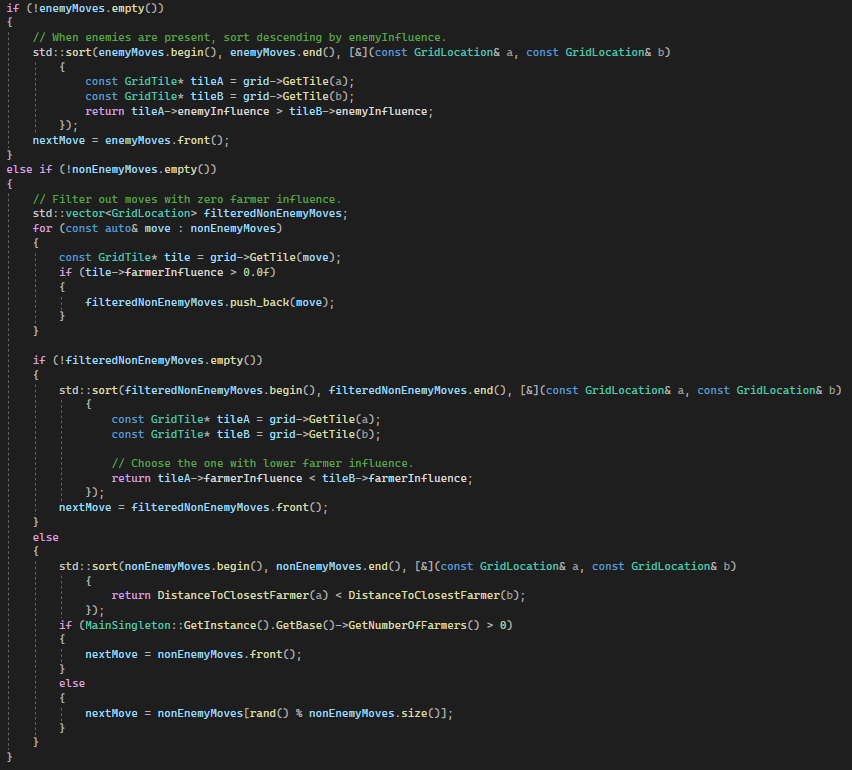
Task: Click the 'else' before the rand() assignment
Action: pyautogui.click(x=72, y=684)
